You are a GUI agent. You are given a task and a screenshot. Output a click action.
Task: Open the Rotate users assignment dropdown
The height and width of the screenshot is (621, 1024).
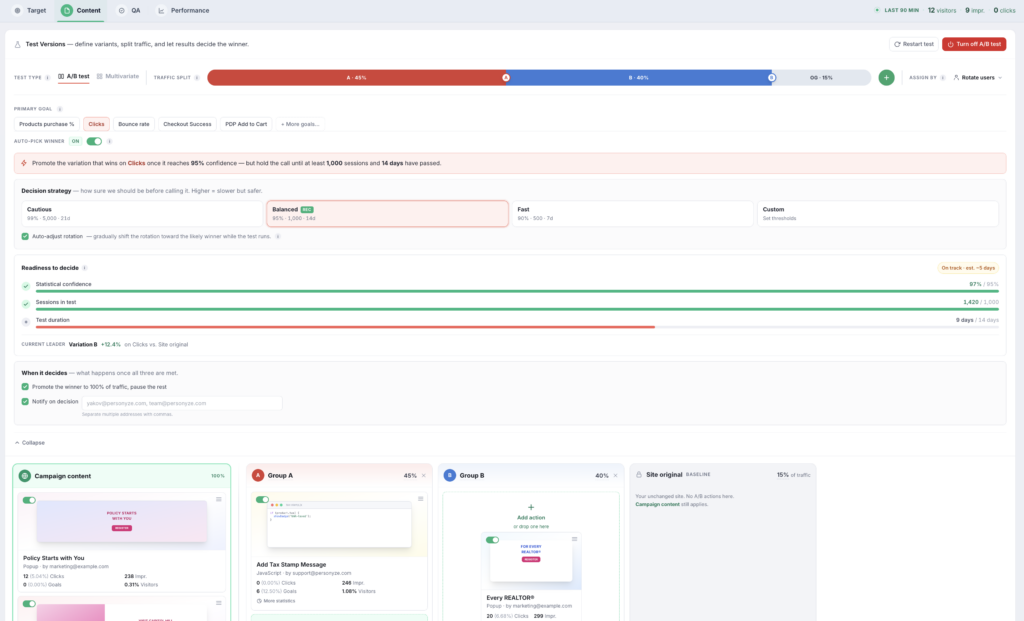(978, 78)
